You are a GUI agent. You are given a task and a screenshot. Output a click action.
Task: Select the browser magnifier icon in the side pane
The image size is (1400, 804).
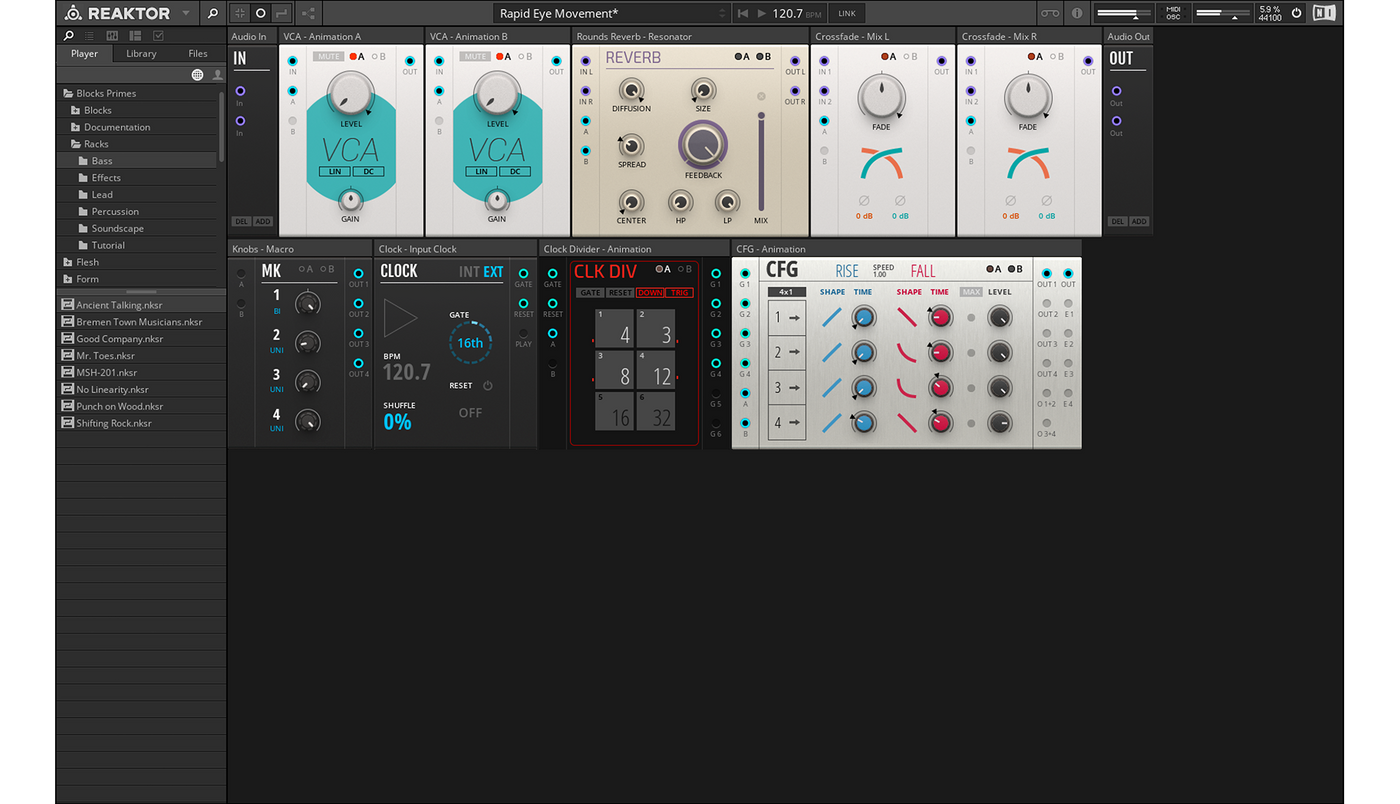click(69, 35)
